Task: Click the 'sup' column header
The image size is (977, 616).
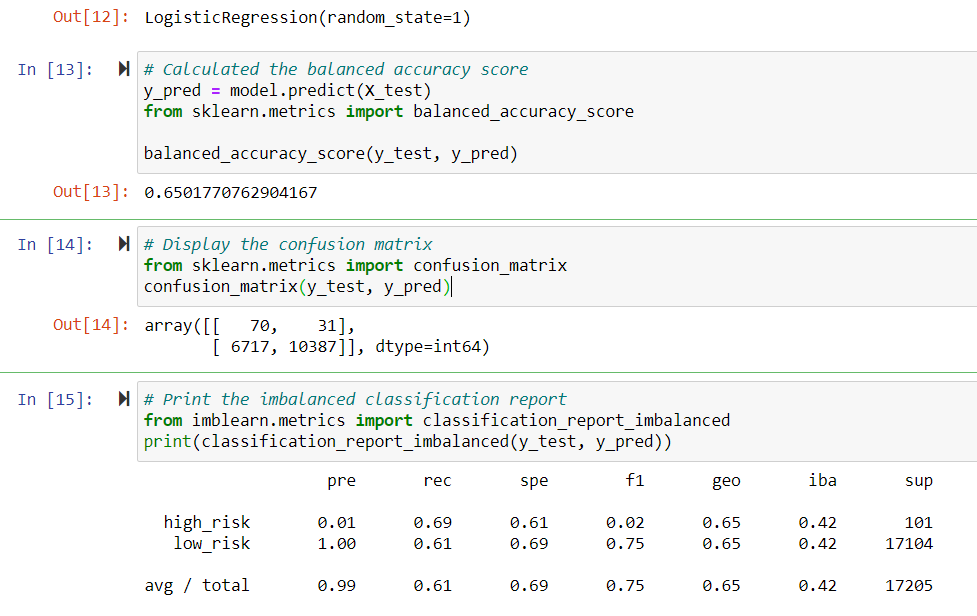Action: coord(919,481)
